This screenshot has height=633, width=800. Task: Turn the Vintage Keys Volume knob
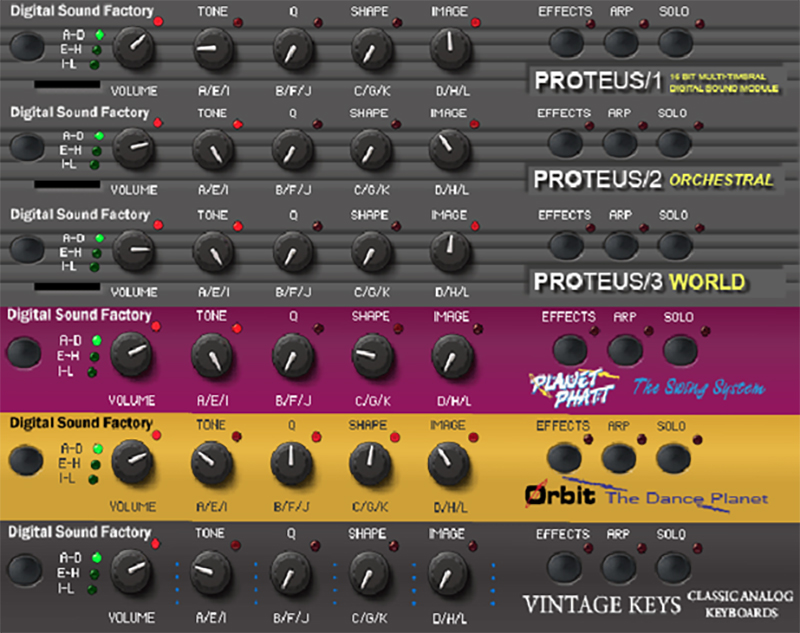coord(131,570)
